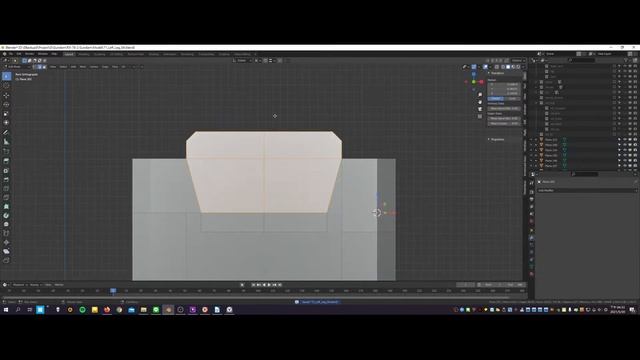Select the Smooth vertices tool
The width and height of the screenshot is (640, 360).
[7, 224]
